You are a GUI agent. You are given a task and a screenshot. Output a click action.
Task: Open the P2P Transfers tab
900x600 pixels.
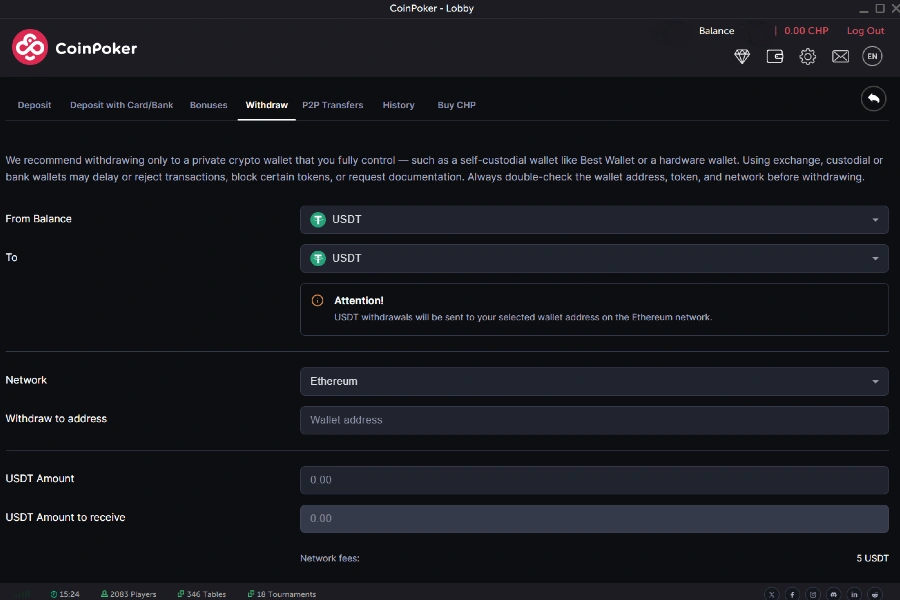(x=332, y=104)
